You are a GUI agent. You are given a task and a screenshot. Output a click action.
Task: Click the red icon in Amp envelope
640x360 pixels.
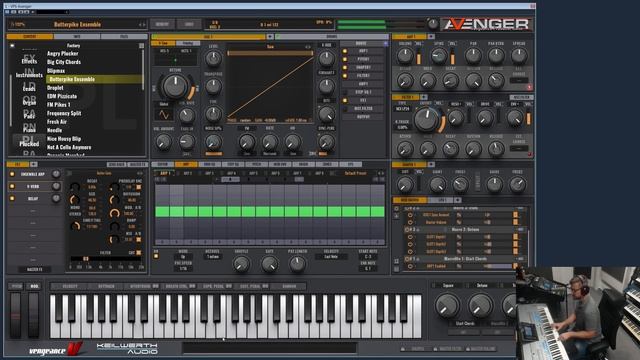(x=529, y=87)
